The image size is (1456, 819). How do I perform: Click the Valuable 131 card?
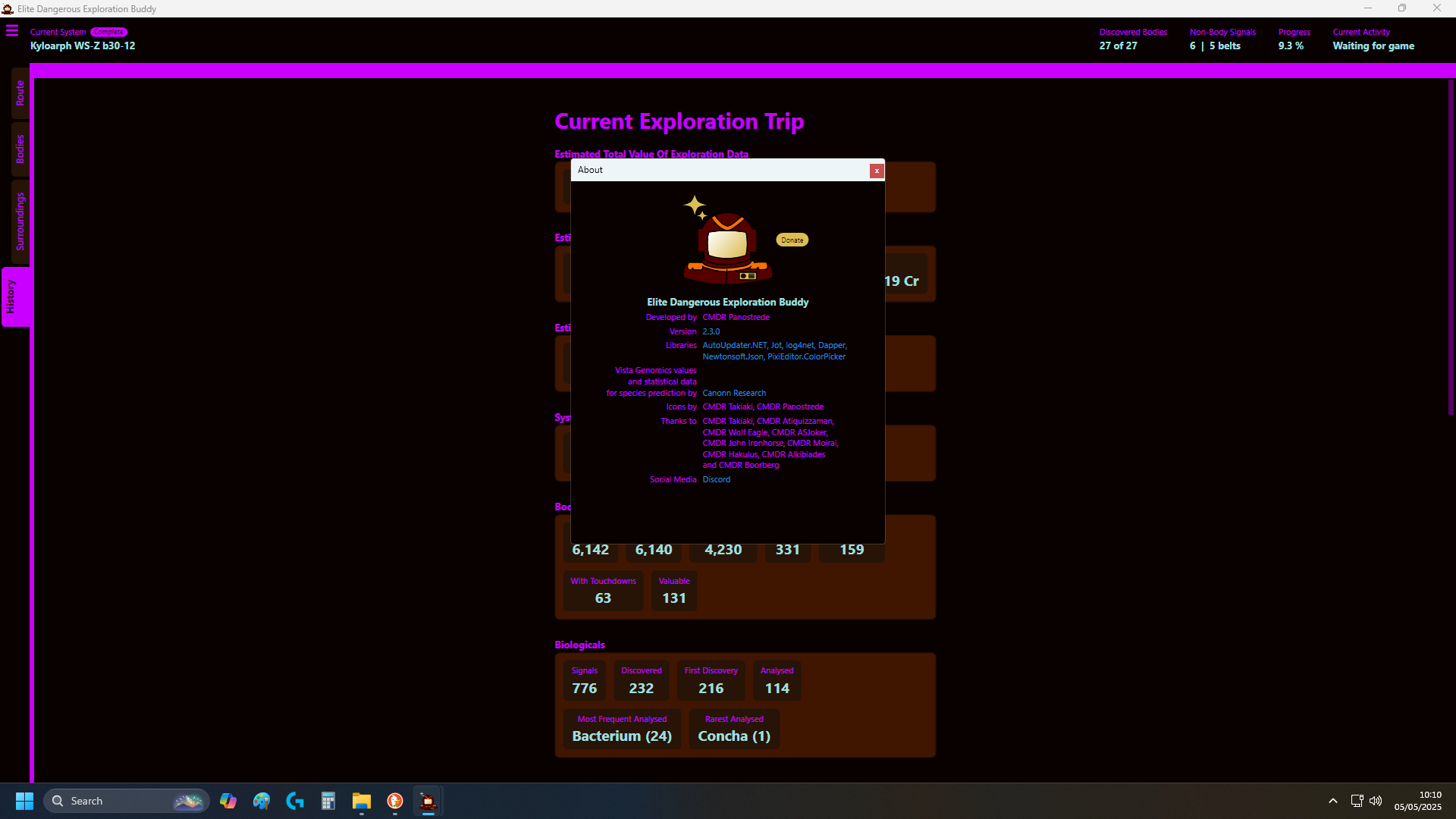click(x=674, y=590)
